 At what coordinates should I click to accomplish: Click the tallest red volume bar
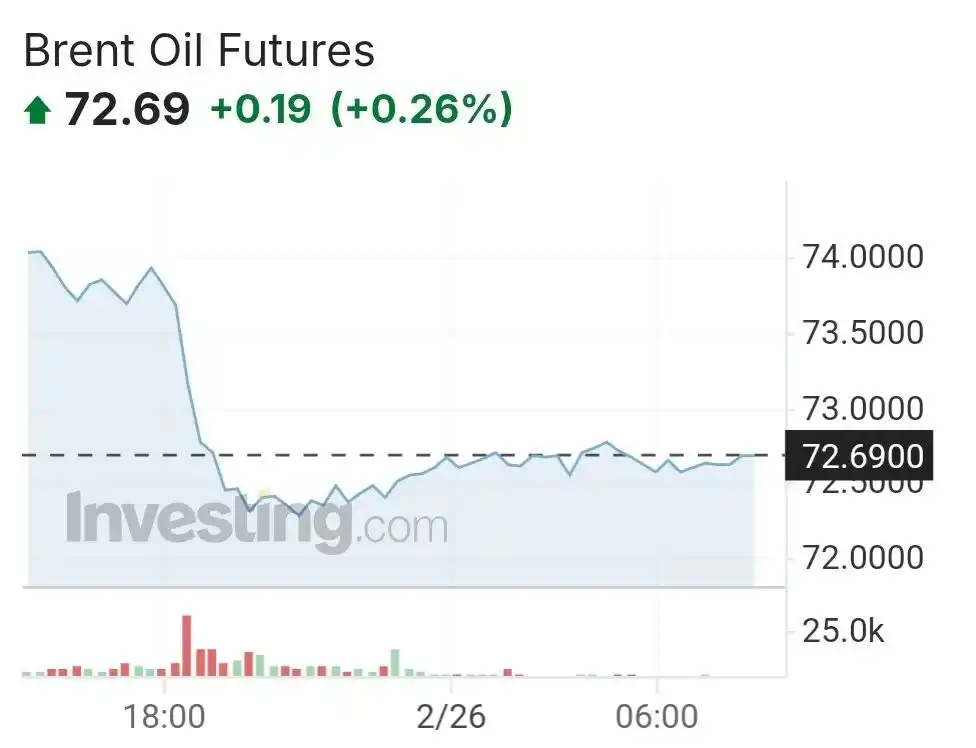186,645
